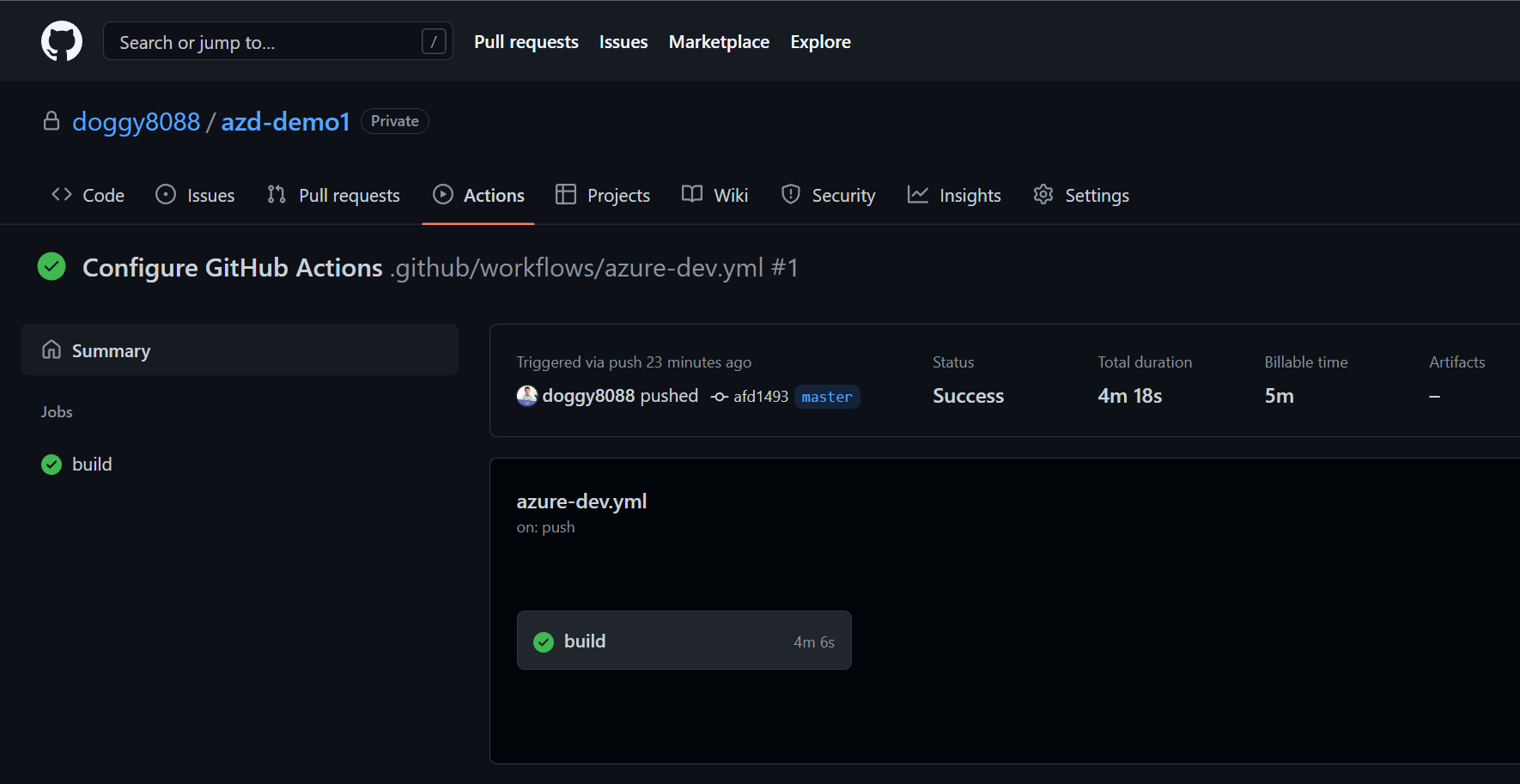The height and width of the screenshot is (784, 1520).
Task: Open the .github/workflows/azure-dev.yml #1 workflow link
Action: click(594, 268)
